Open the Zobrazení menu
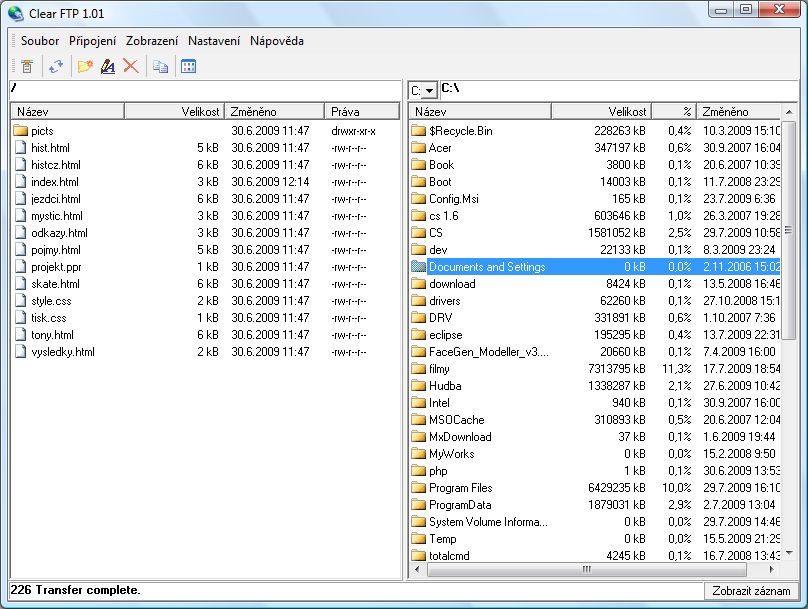Viewport: 808px width, 609px height. (x=152, y=41)
